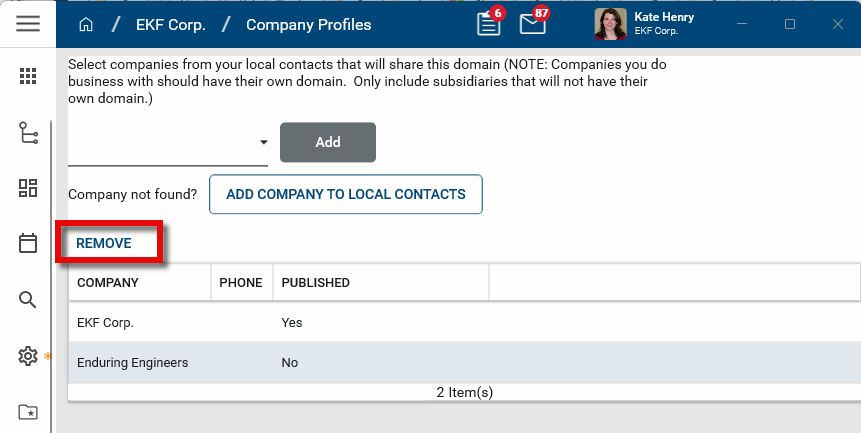Expand the company selection dropdown arrow

tap(264, 143)
